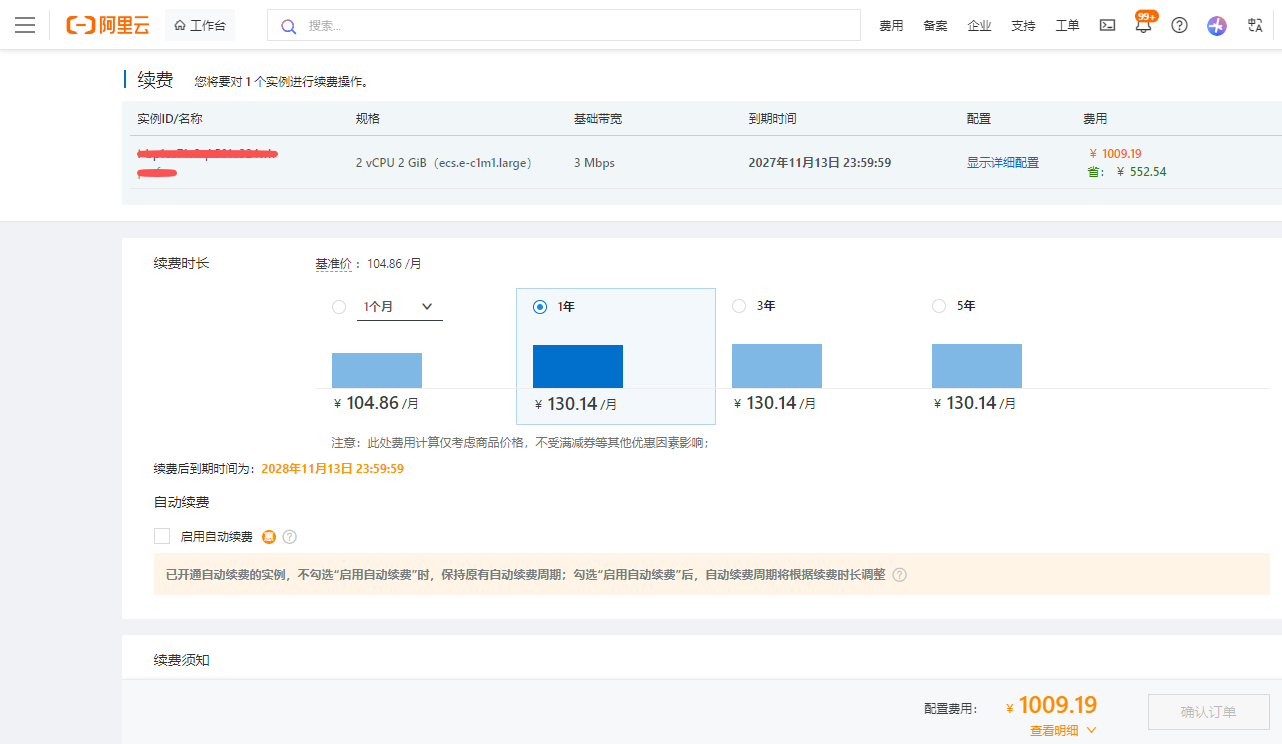This screenshot has height=744, width=1282.
Task: Expand the 1个月 duration dropdown
Action: 399,307
